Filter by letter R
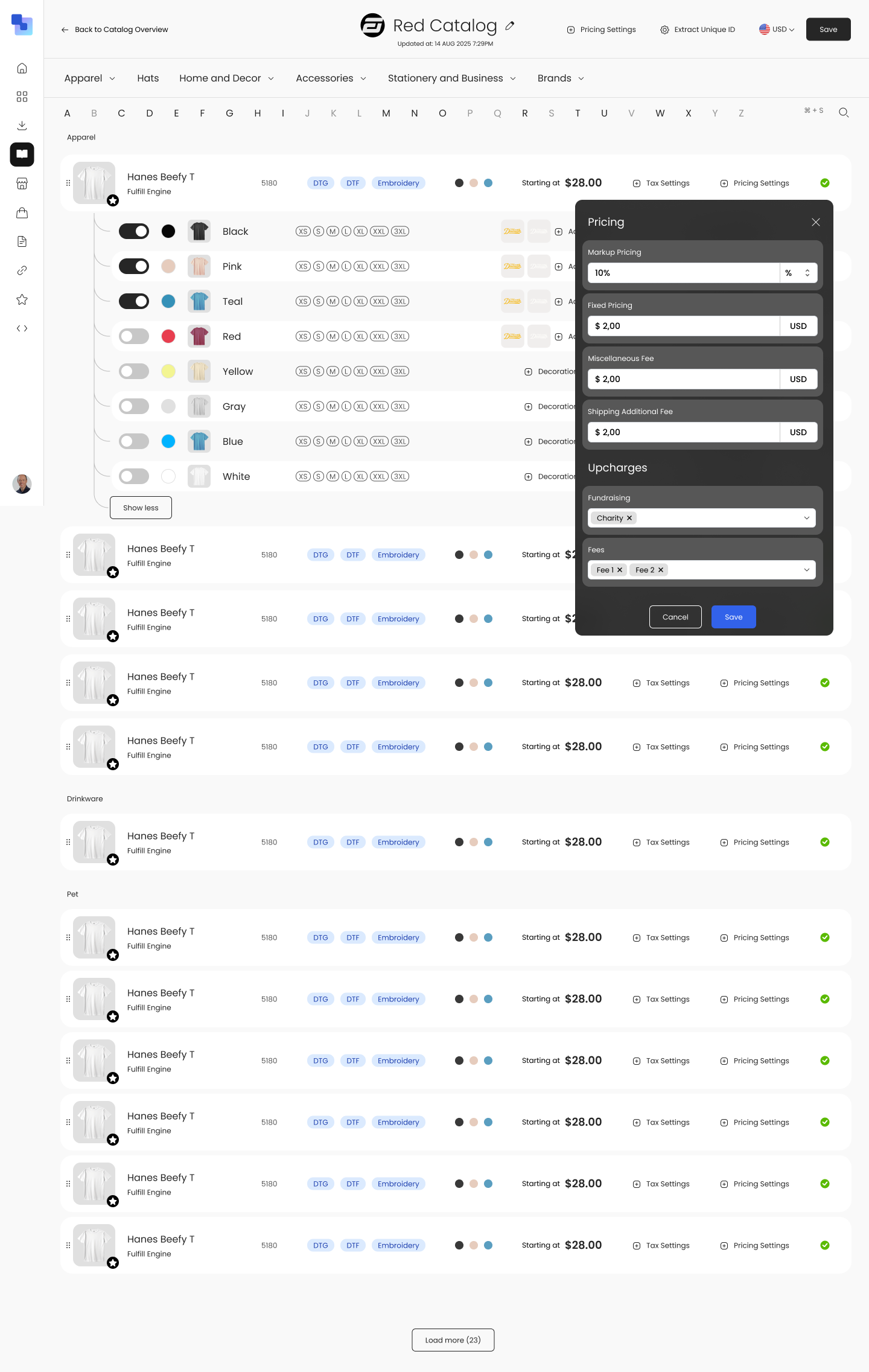 525,113
